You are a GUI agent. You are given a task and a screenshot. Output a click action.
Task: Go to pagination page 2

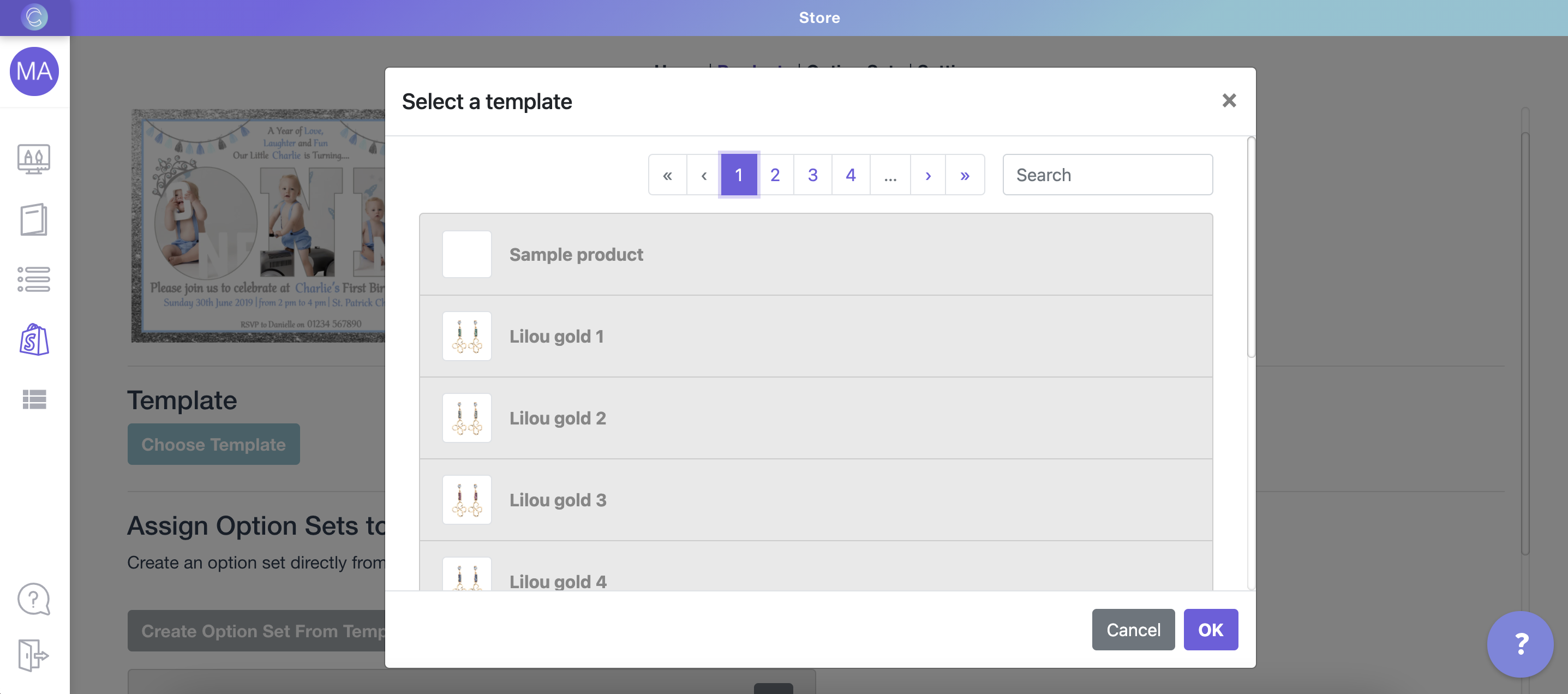(775, 175)
